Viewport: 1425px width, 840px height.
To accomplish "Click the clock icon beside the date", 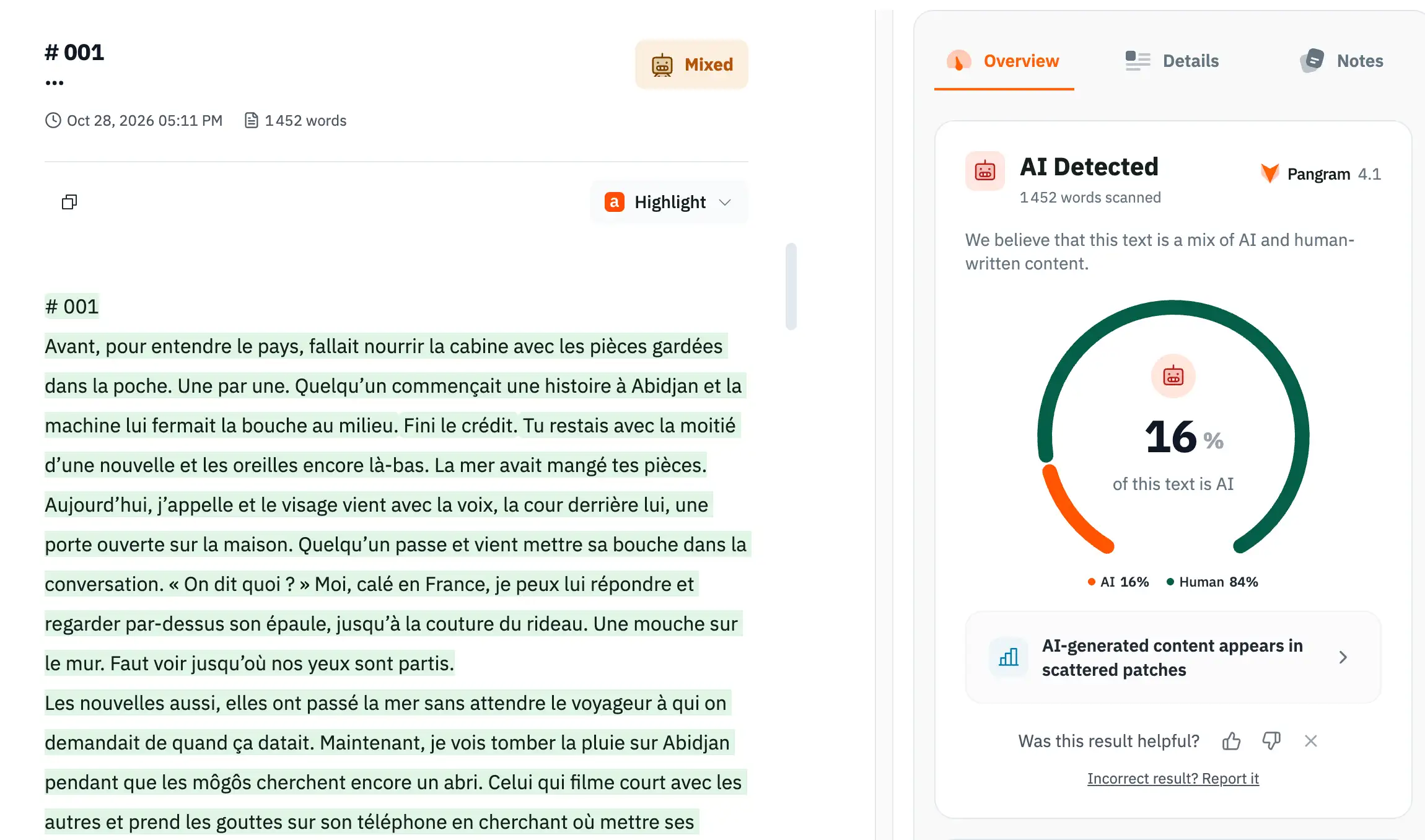I will 53,120.
